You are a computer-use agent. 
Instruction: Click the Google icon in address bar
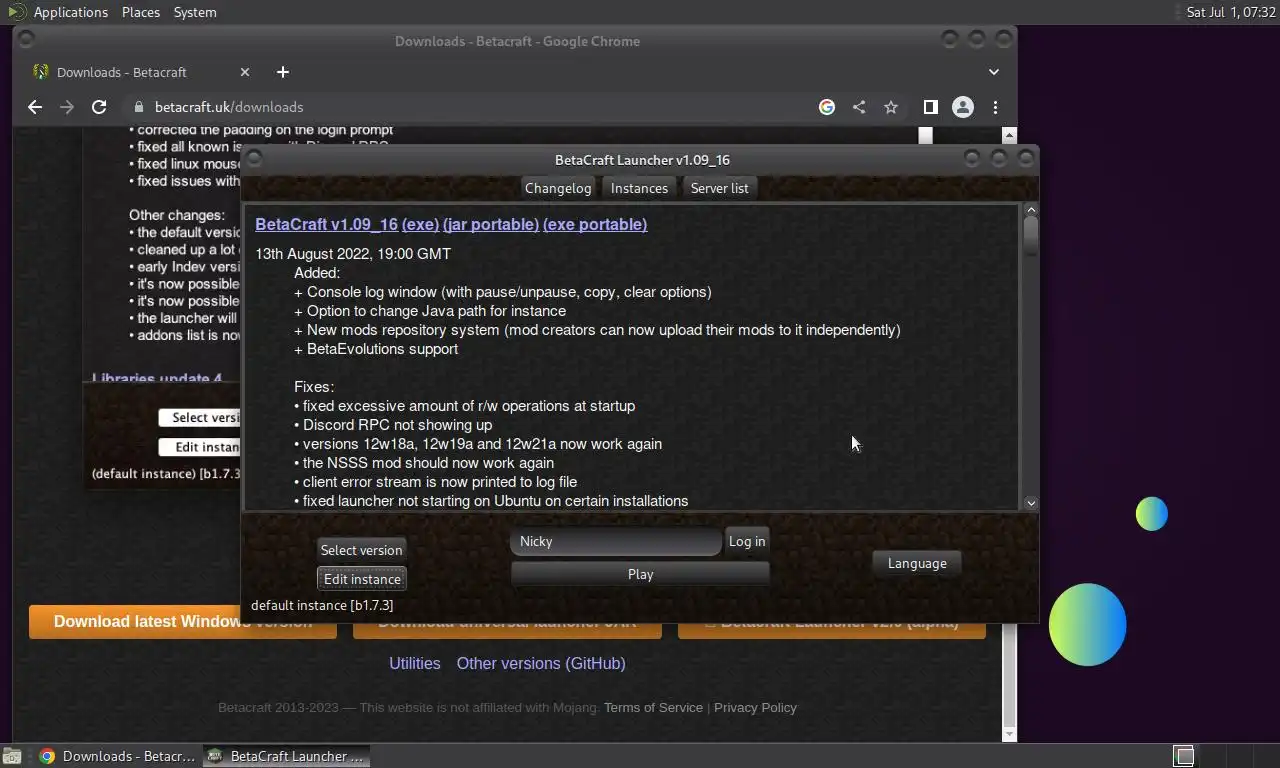(x=827, y=107)
